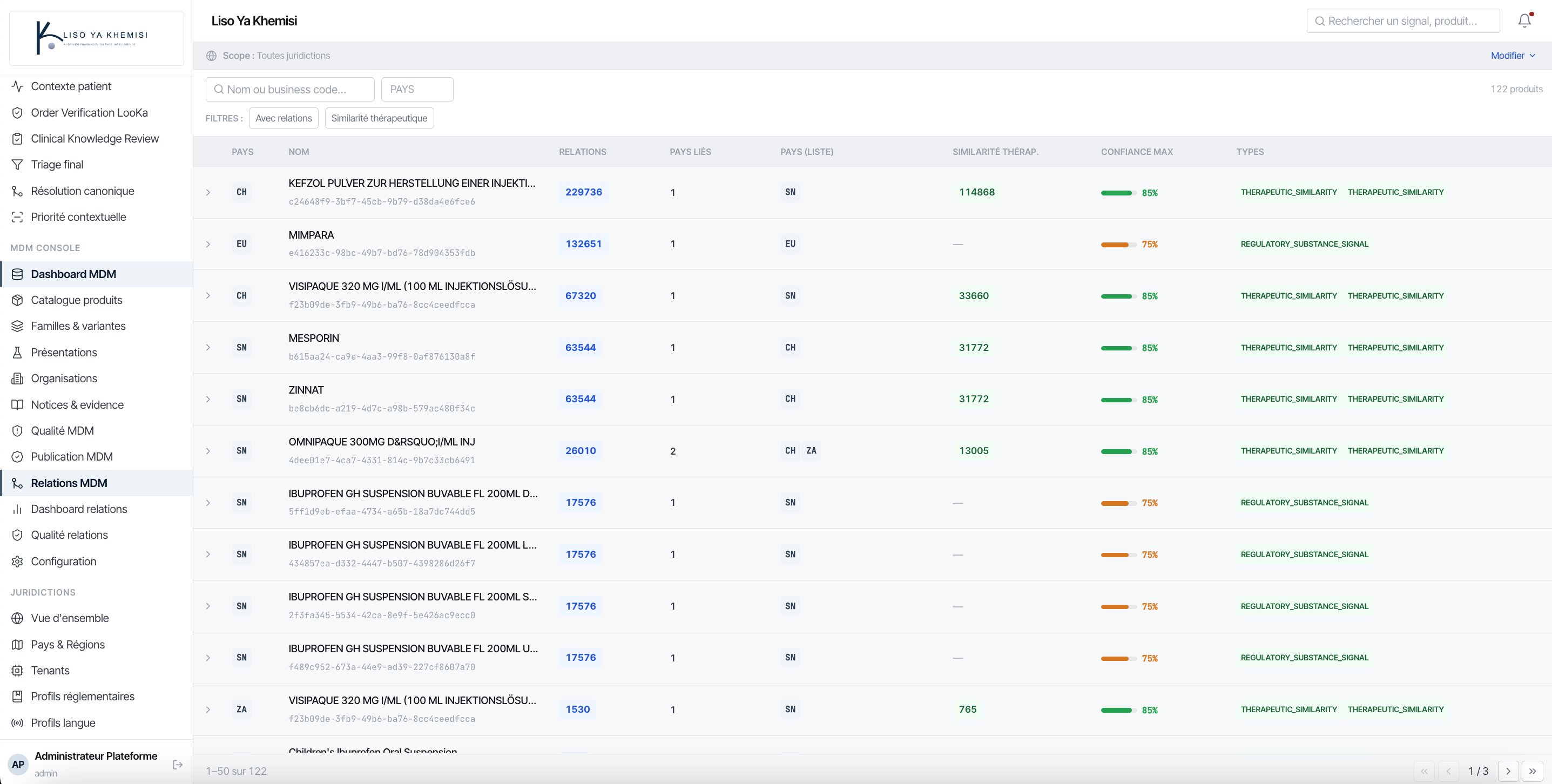1552x784 pixels.
Task: Open Relations MDM in the sidebar
Action: pos(97,483)
